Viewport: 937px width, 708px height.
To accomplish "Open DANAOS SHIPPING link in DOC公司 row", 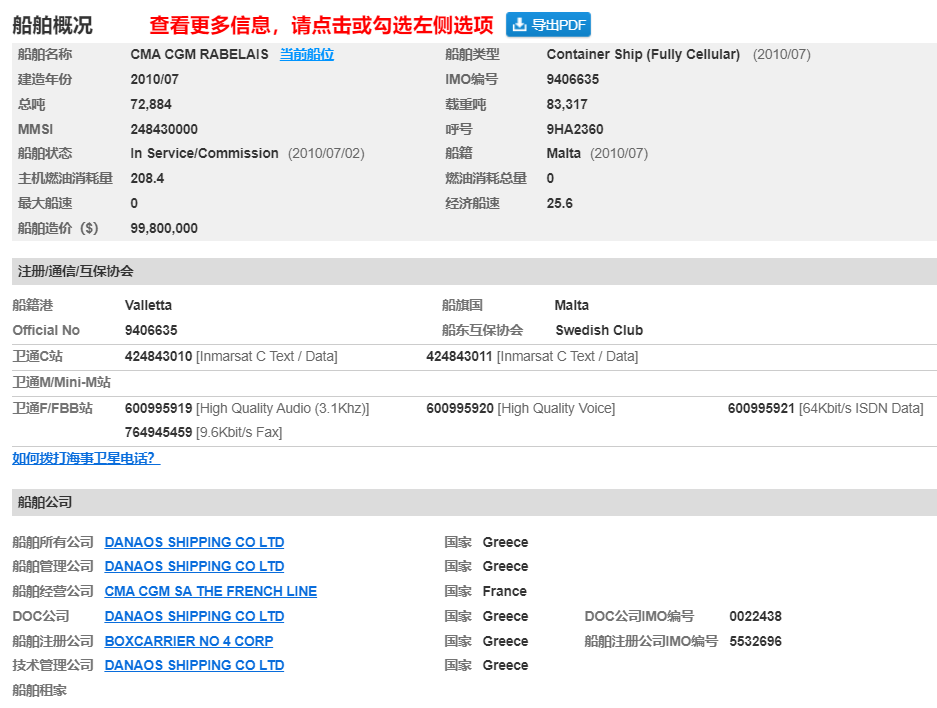I will click(194, 616).
